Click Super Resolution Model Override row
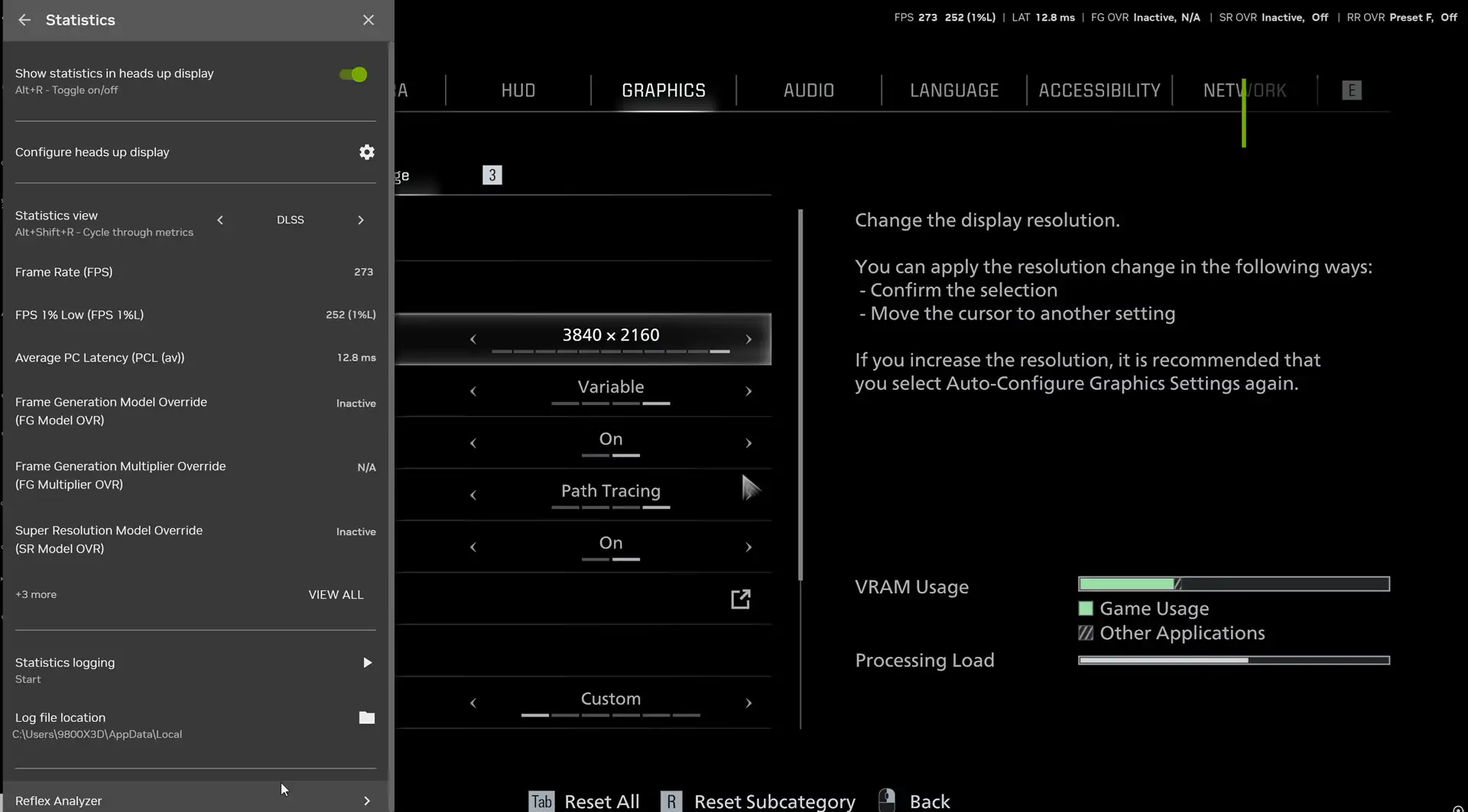 (195, 540)
